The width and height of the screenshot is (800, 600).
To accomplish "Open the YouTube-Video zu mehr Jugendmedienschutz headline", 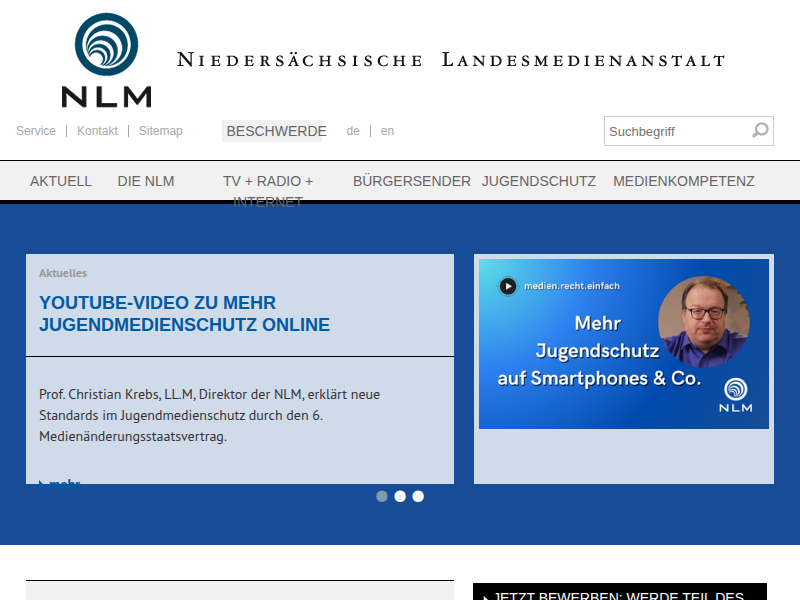I will tap(184, 314).
